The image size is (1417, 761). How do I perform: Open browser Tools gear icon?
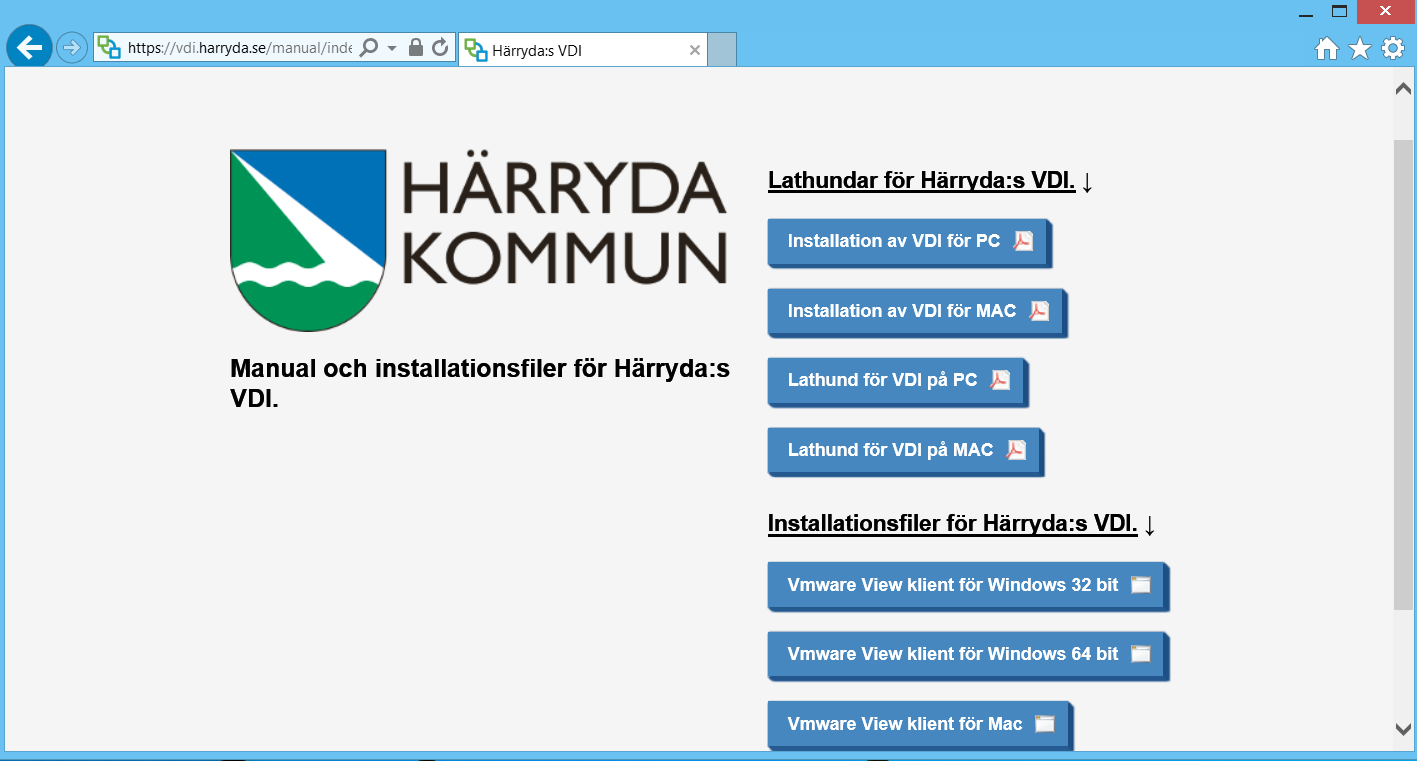pyautogui.click(x=1393, y=48)
